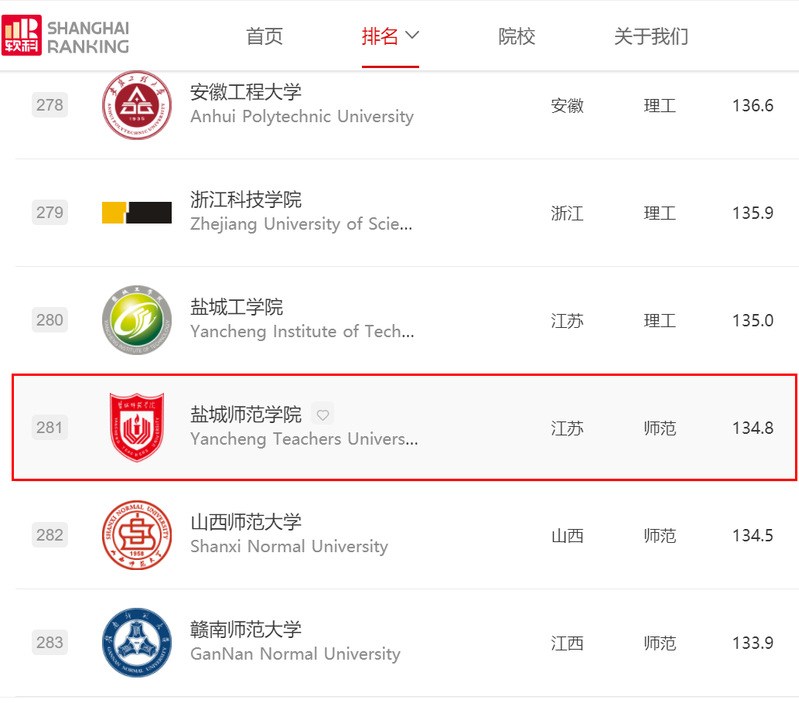Go to the 首页 tab
This screenshot has width=799, height=703.
pyautogui.click(x=264, y=37)
